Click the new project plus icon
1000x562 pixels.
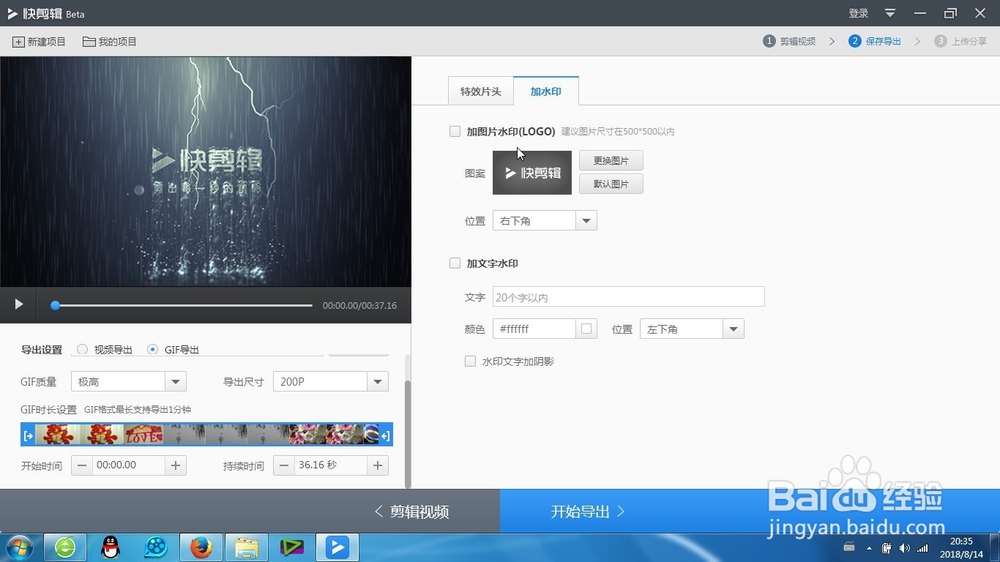pos(18,41)
